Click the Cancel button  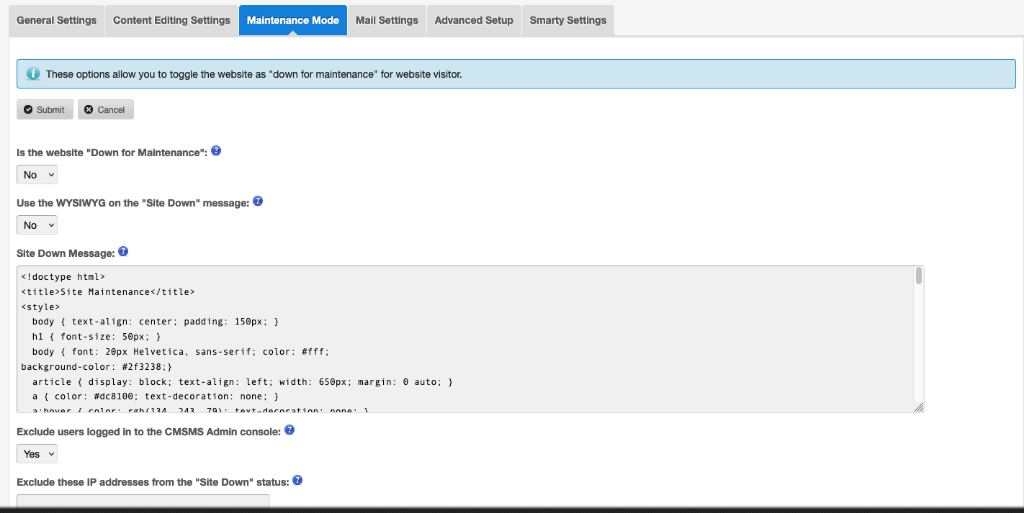[105, 110]
